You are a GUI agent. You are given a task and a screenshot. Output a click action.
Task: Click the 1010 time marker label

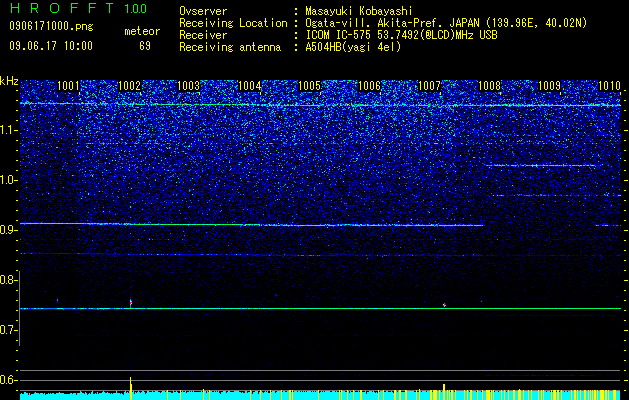click(x=609, y=85)
